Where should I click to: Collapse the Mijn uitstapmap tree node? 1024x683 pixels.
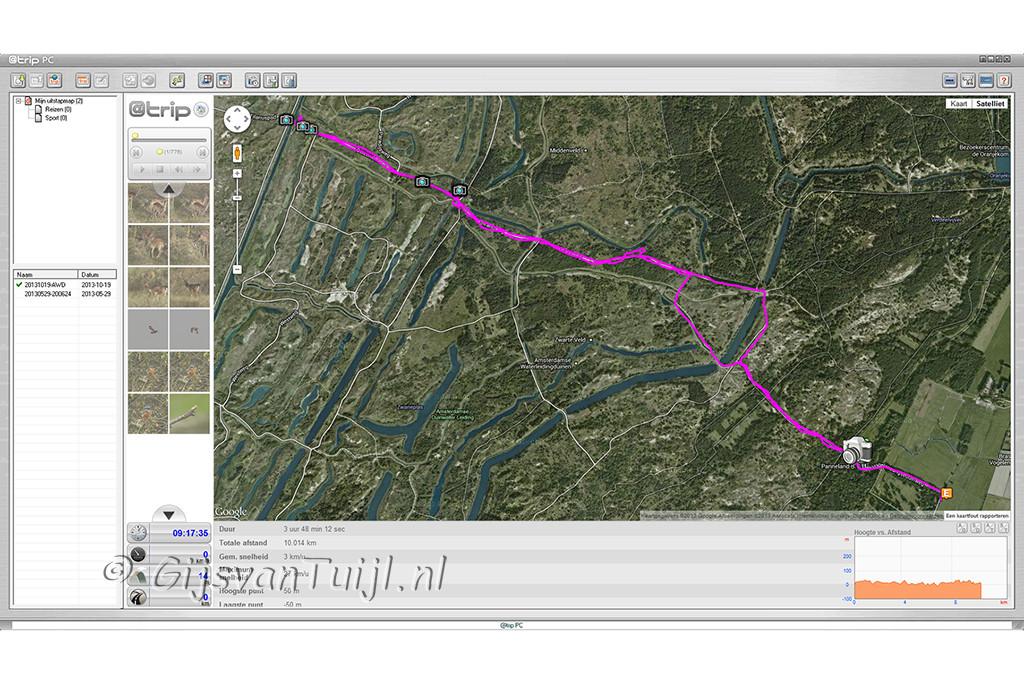pos(18,101)
